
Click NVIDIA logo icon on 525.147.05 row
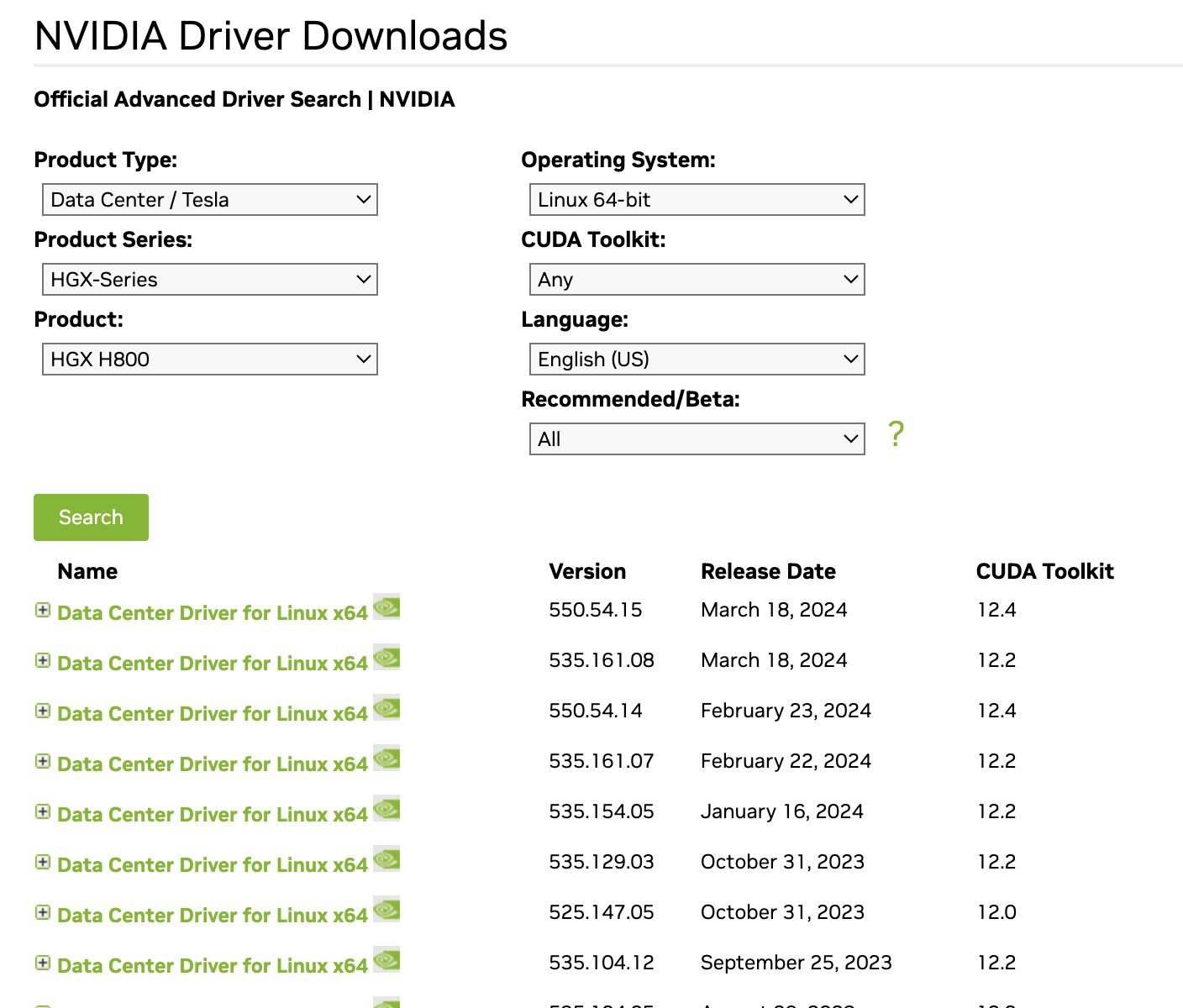[386, 910]
